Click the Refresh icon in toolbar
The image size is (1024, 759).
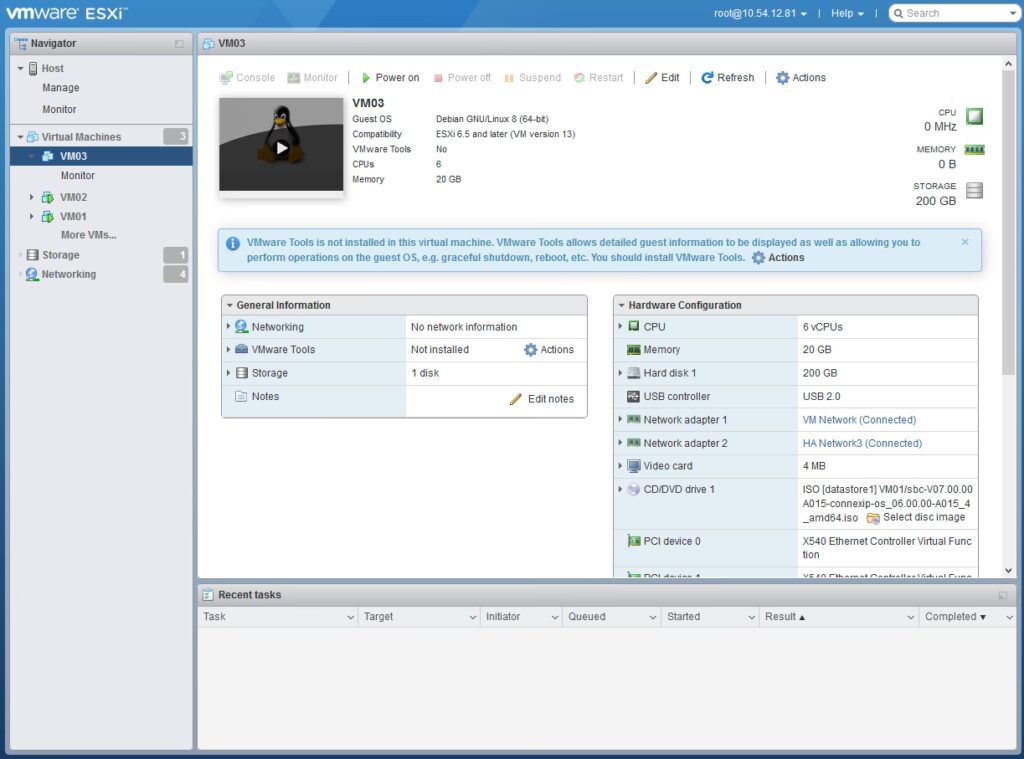tap(707, 78)
